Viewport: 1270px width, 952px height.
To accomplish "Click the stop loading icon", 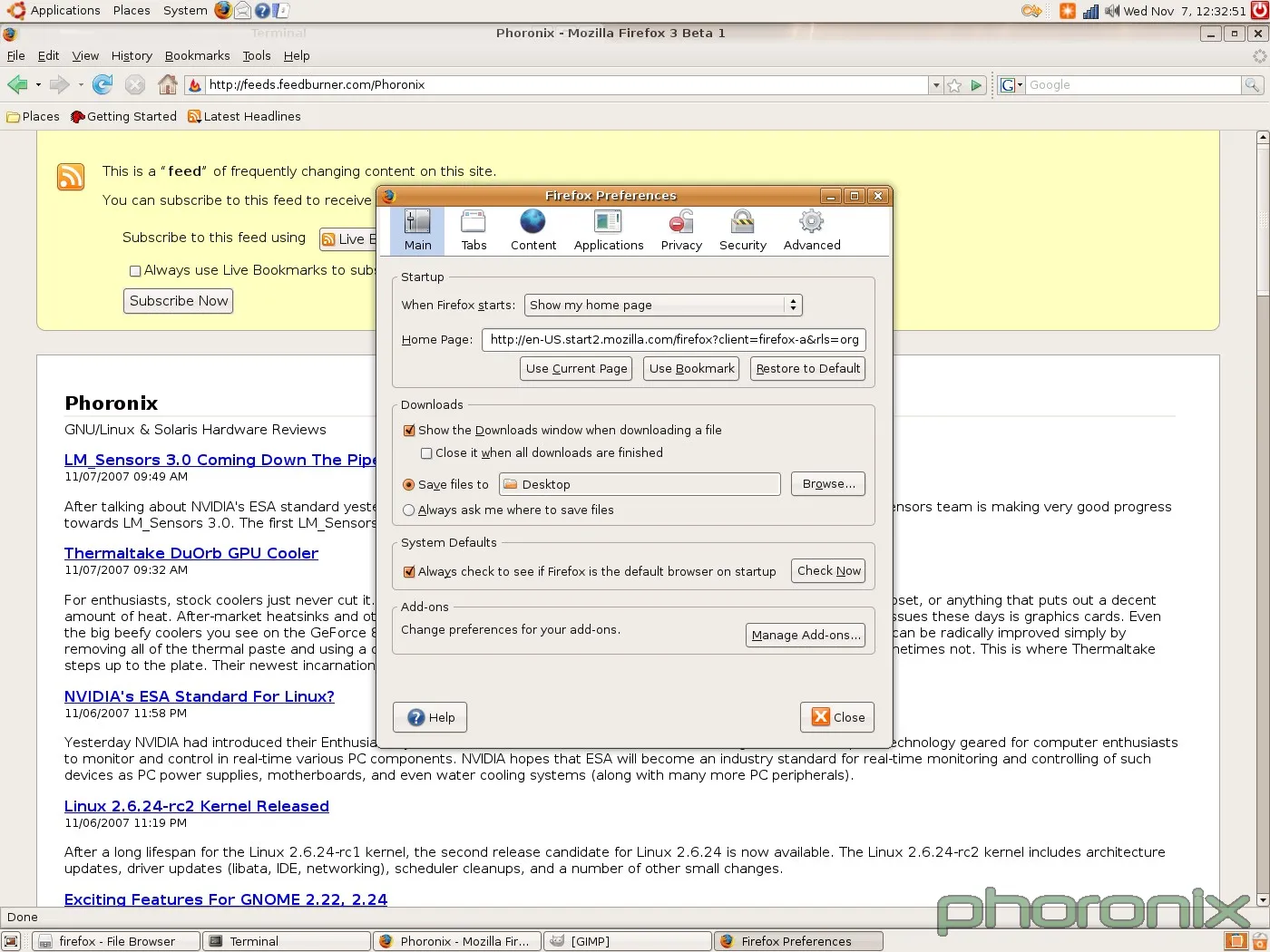I will click(x=135, y=84).
